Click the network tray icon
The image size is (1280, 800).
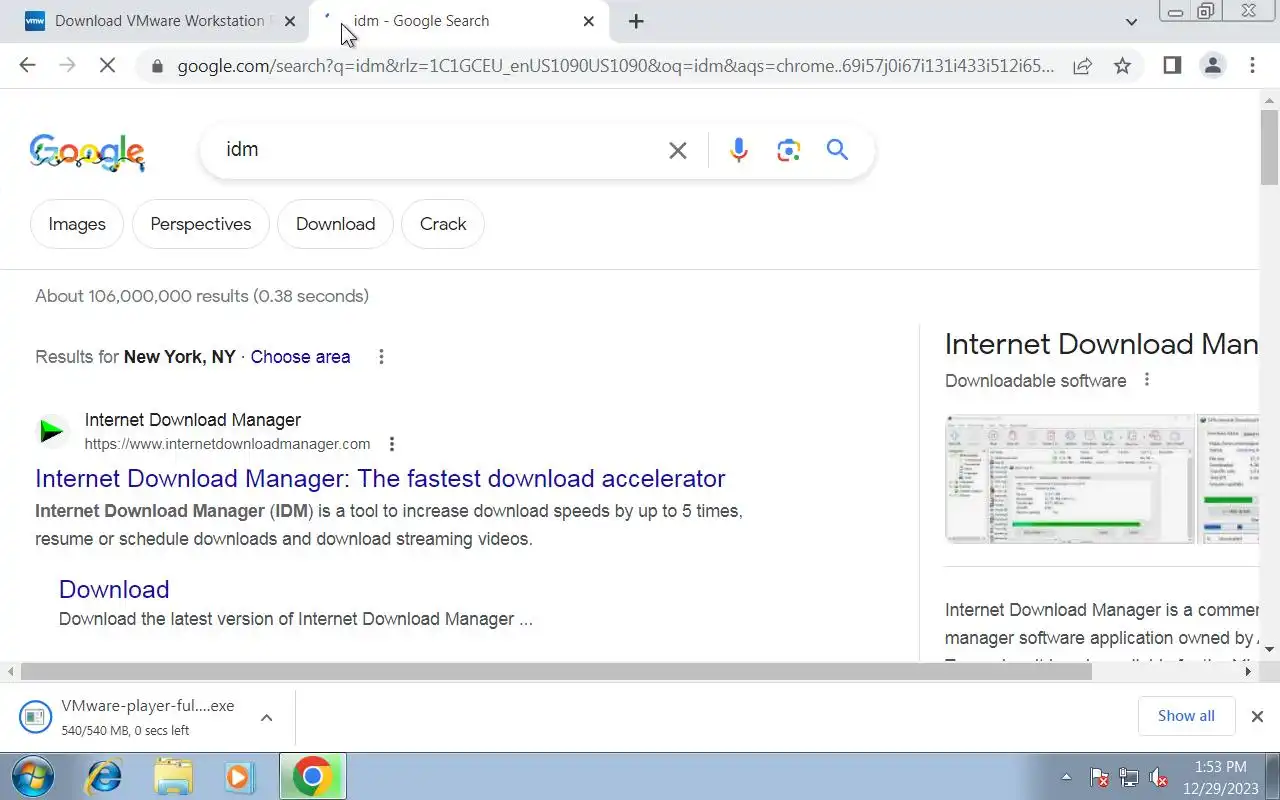point(1128,777)
